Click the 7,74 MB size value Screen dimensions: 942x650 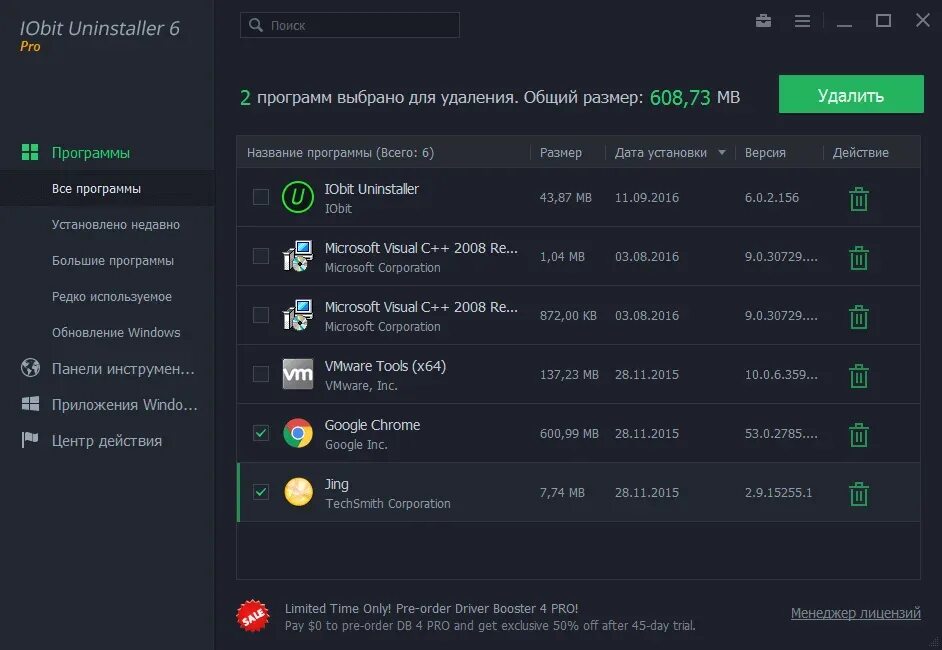562,493
